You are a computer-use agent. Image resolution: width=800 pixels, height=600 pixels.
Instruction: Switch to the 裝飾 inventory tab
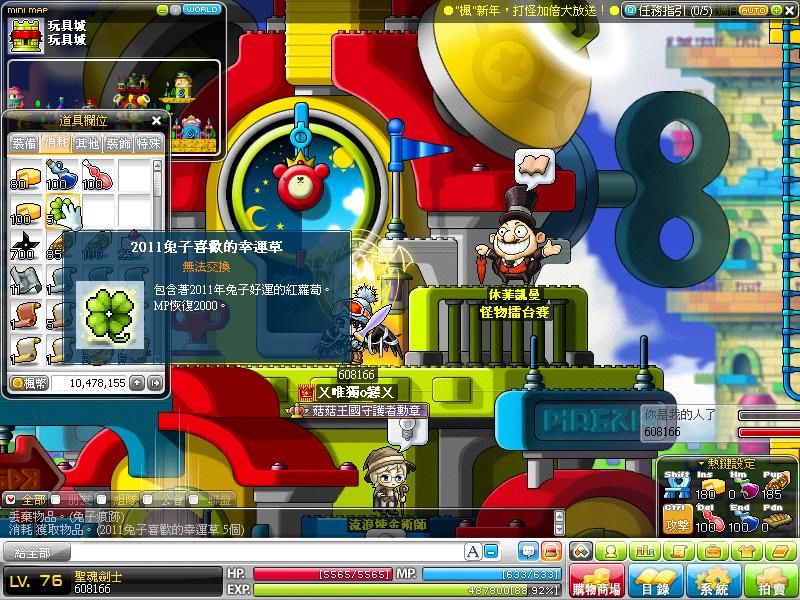point(118,144)
